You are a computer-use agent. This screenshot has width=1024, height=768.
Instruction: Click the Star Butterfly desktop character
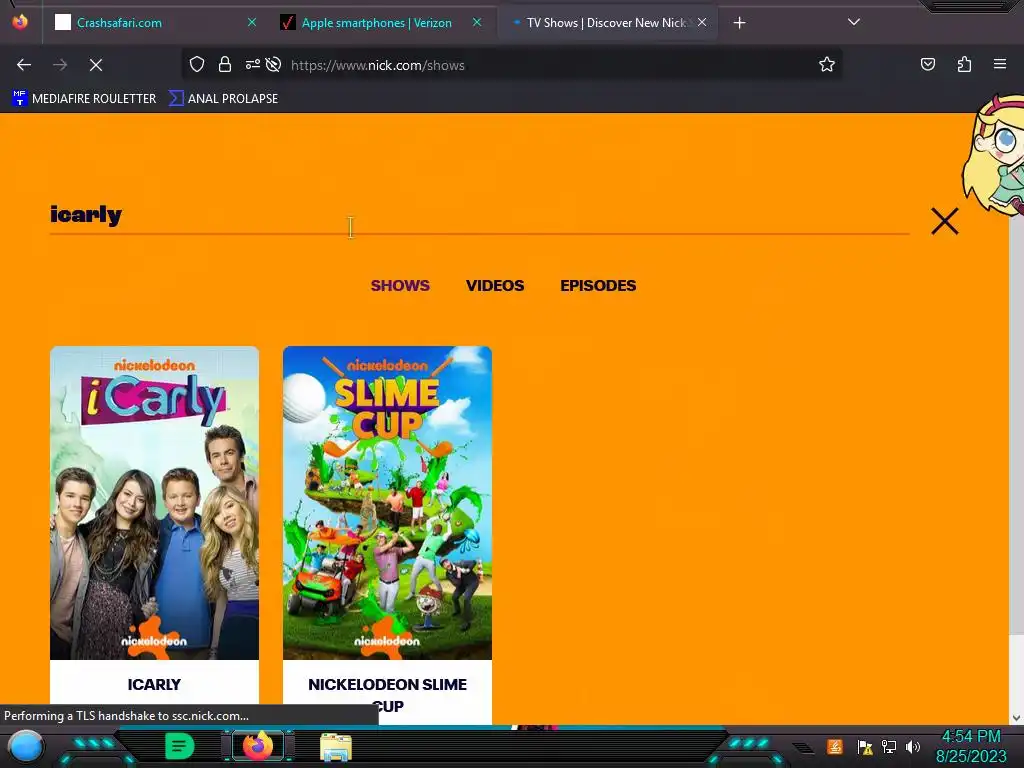click(x=992, y=157)
